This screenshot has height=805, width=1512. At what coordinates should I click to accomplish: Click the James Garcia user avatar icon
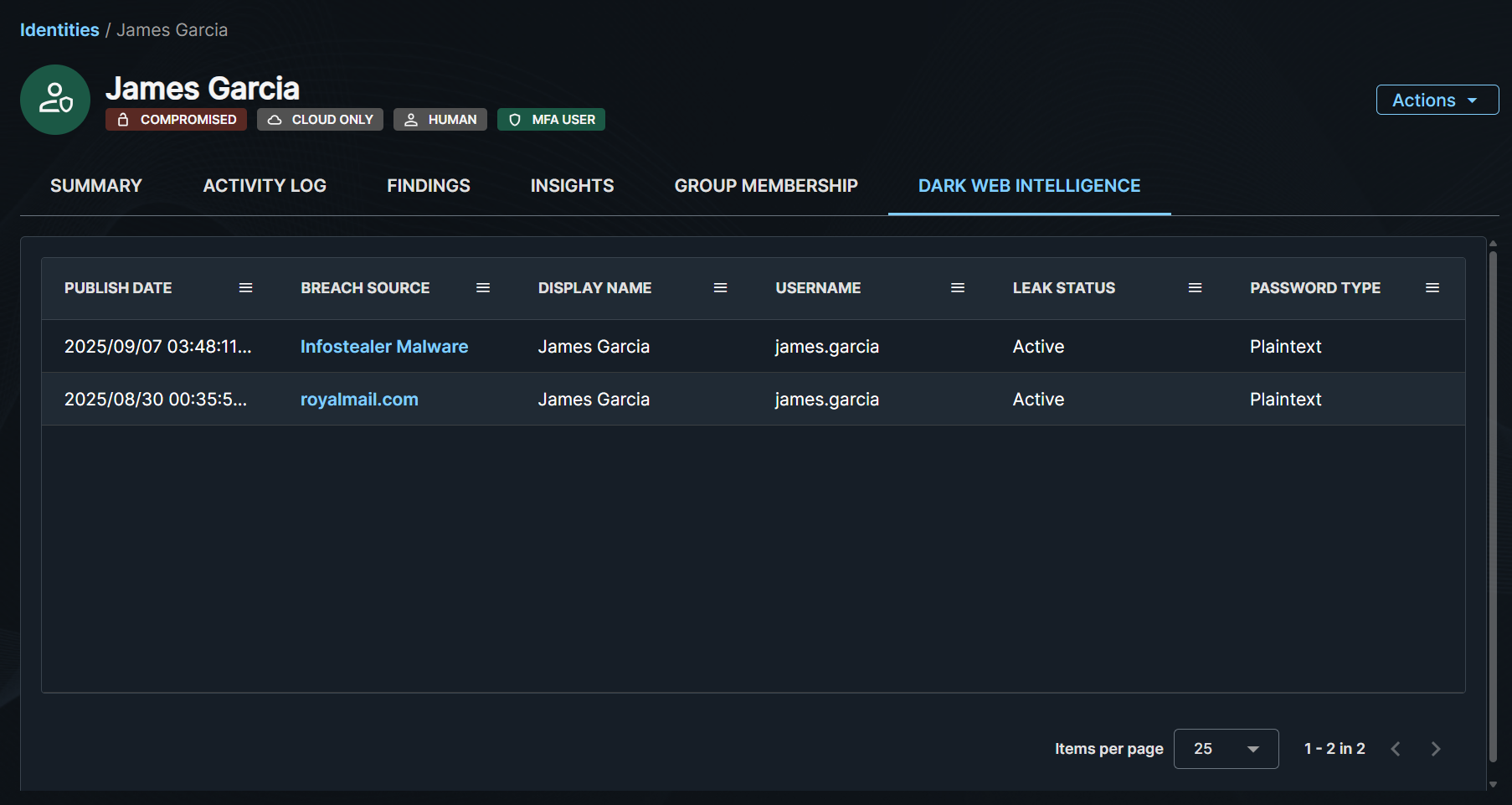(x=55, y=100)
